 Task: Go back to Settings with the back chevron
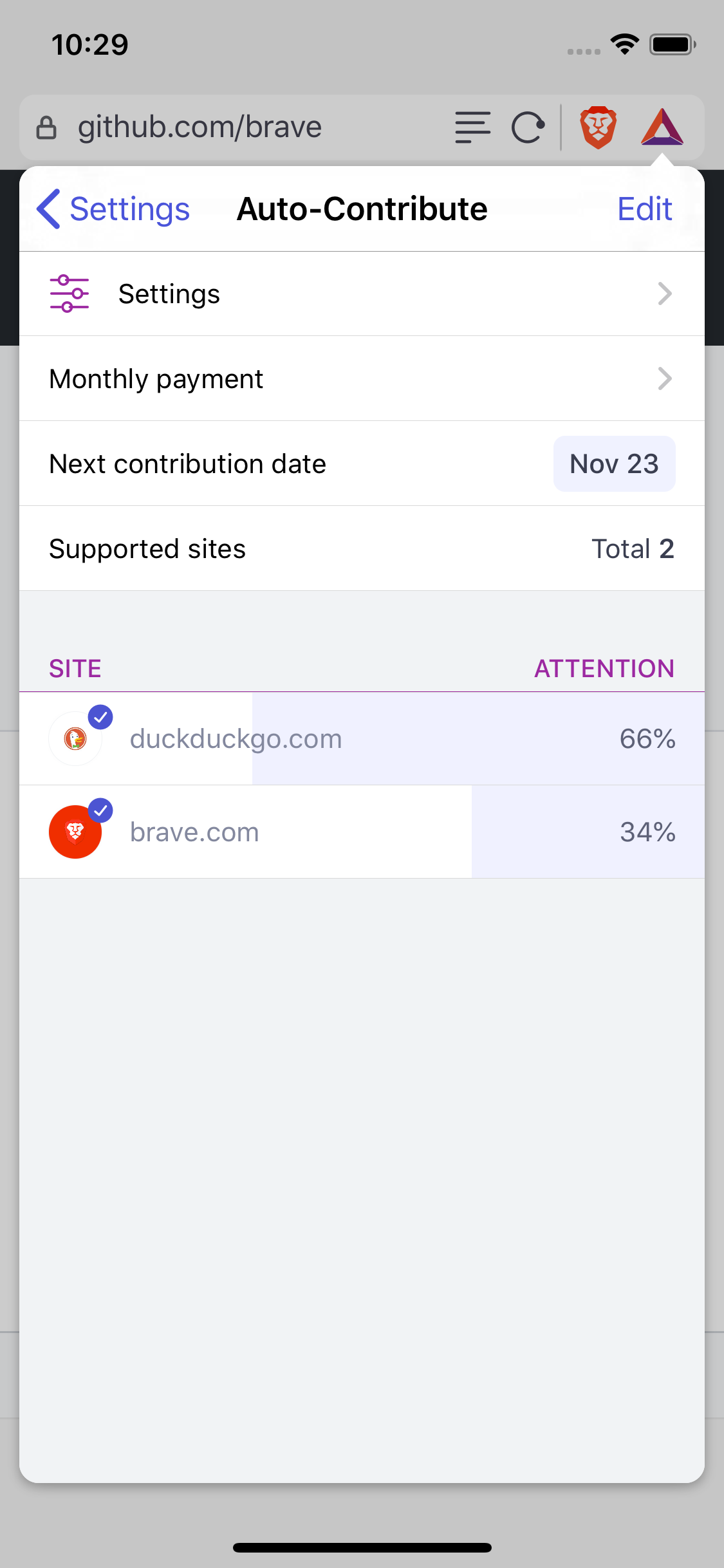[x=49, y=209]
